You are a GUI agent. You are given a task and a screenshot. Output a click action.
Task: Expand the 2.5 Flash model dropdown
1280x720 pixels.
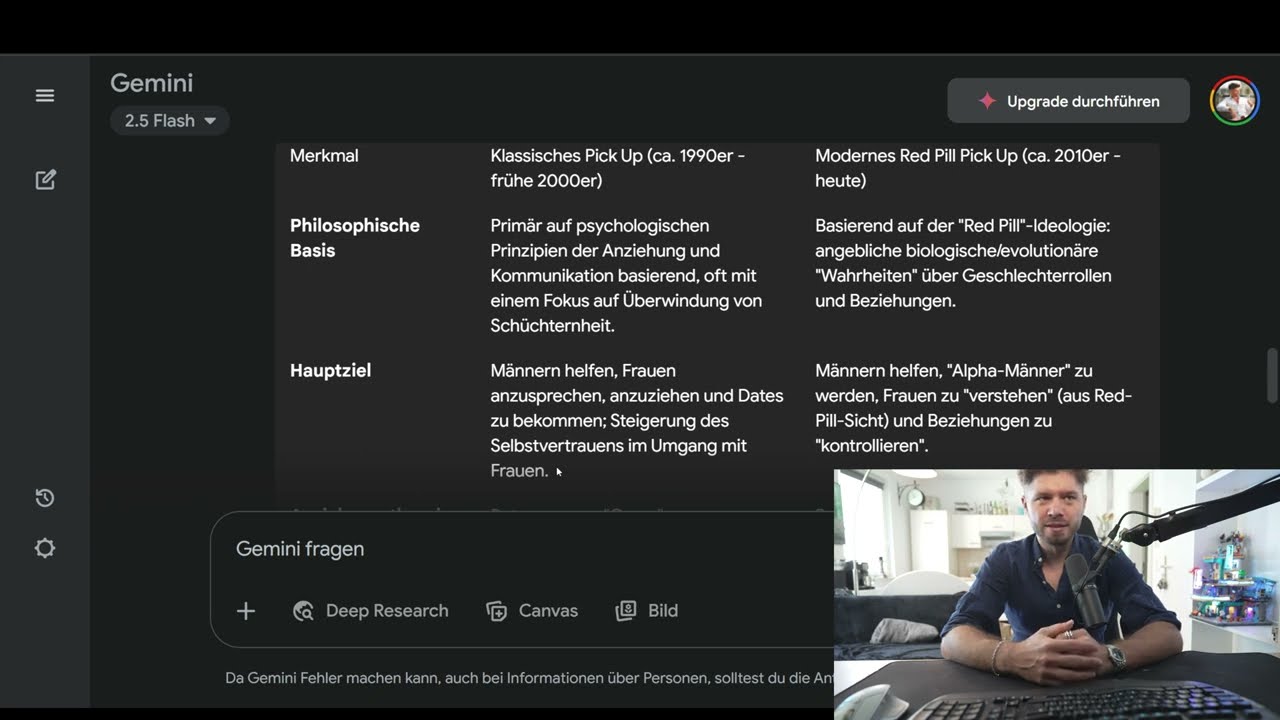(x=170, y=121)
